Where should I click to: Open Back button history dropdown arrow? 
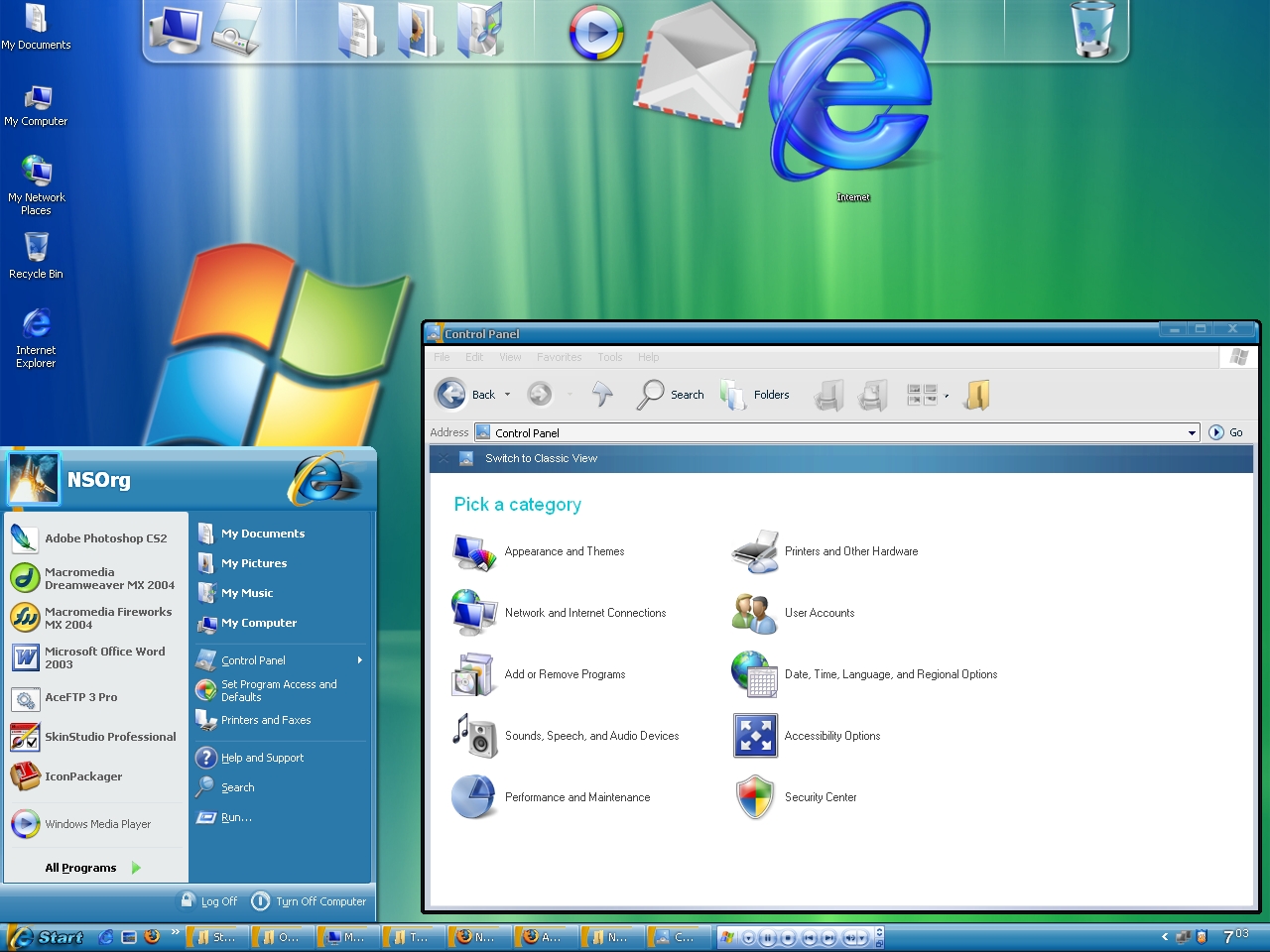coord(508,395)
